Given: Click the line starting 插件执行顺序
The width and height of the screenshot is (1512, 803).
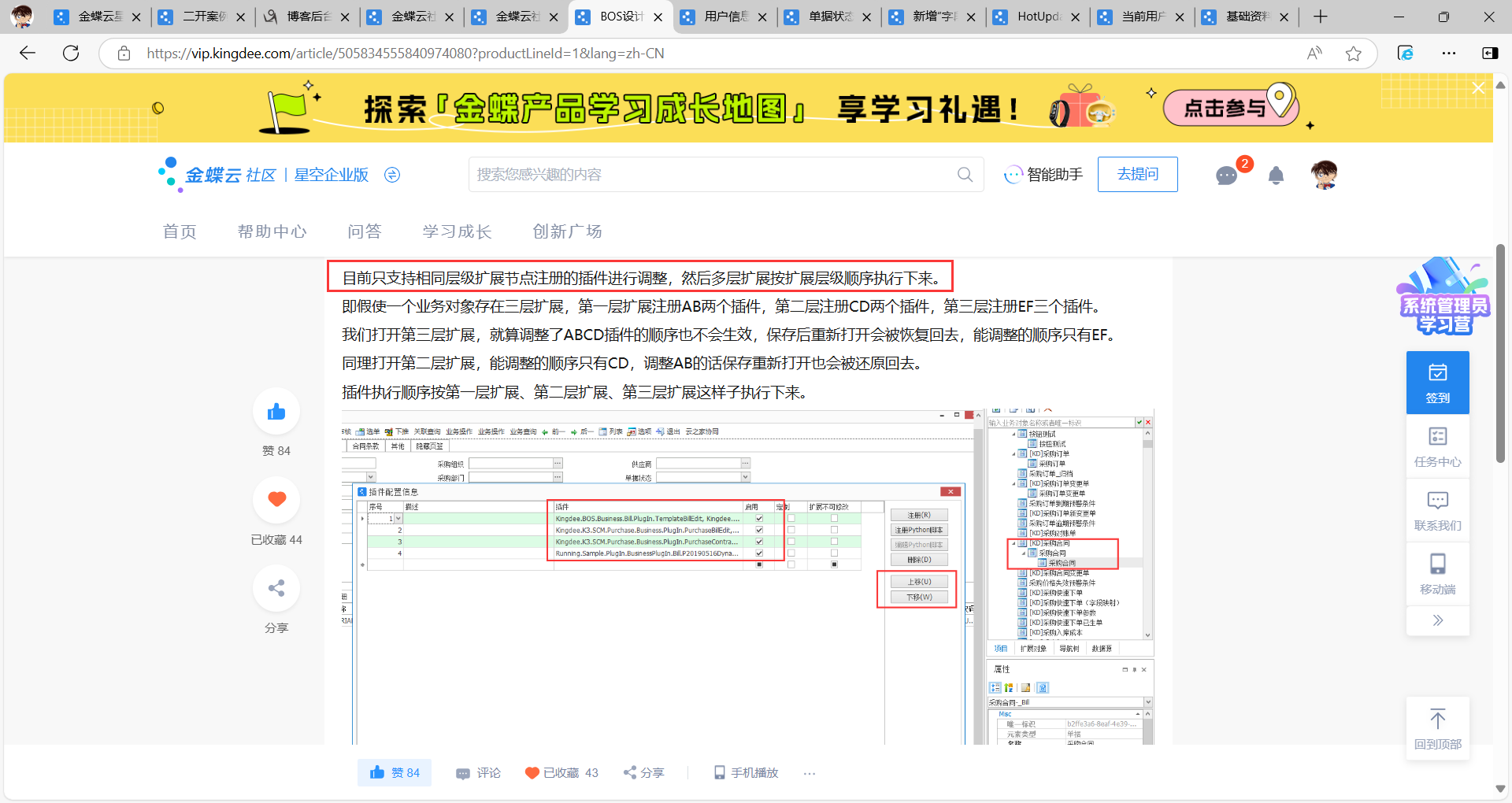Looking at the screenshot, I should 576,392.
